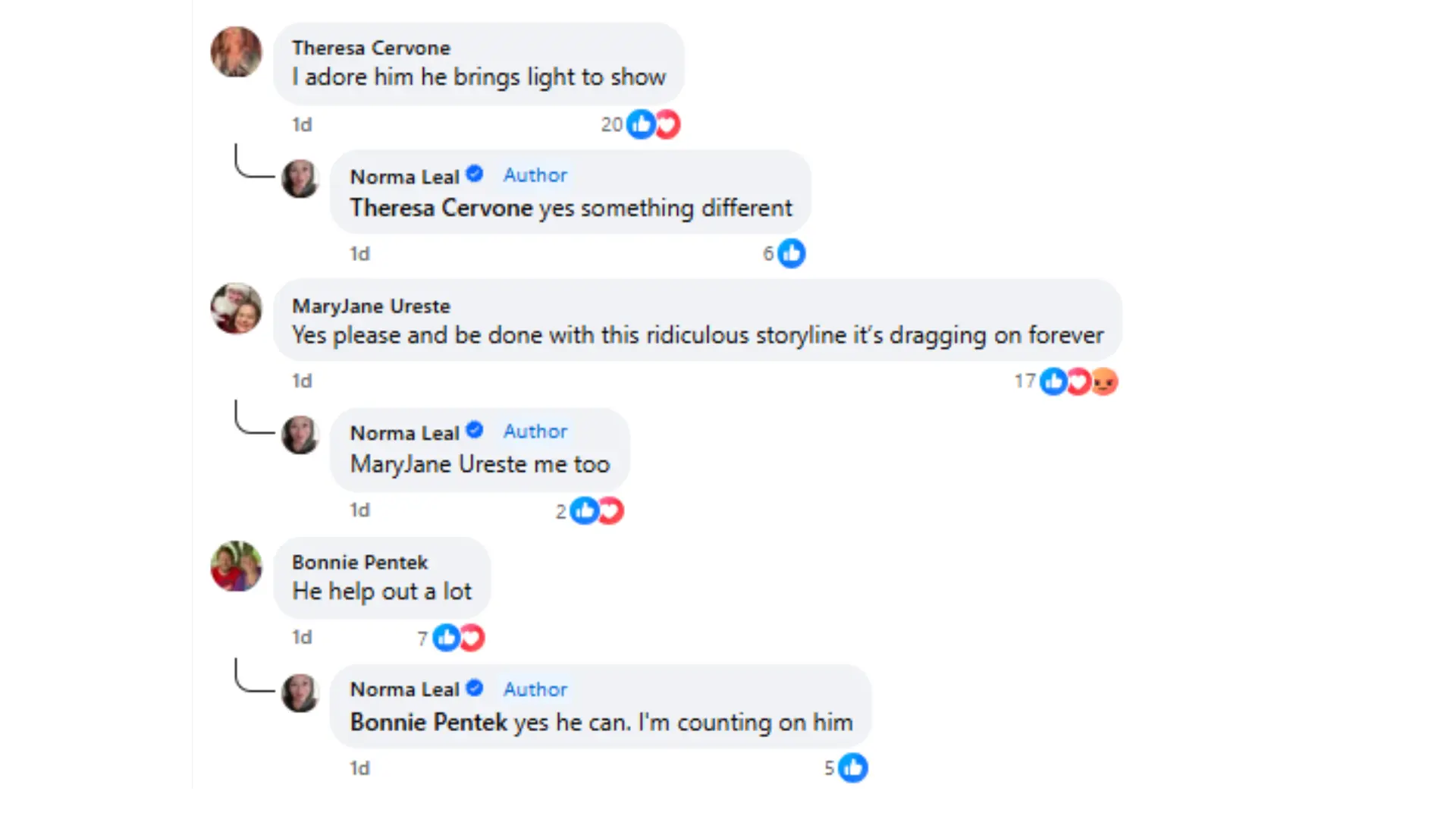This screenshot has height=819, width=1456.
Task: Click the heart reaction on Theresa's comment
Action: 667,124
